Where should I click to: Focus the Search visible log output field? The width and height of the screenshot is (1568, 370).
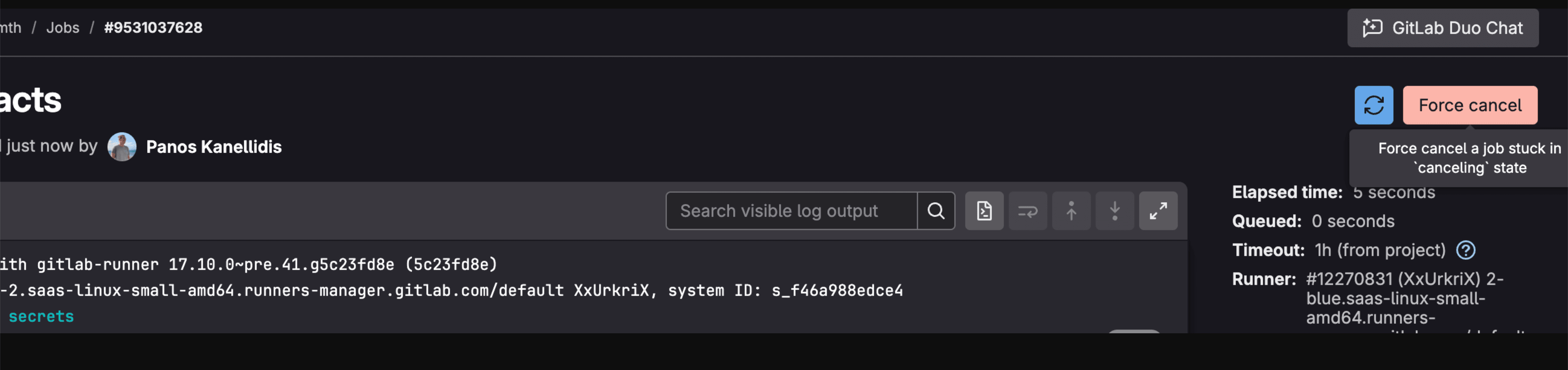click(791, 211)
